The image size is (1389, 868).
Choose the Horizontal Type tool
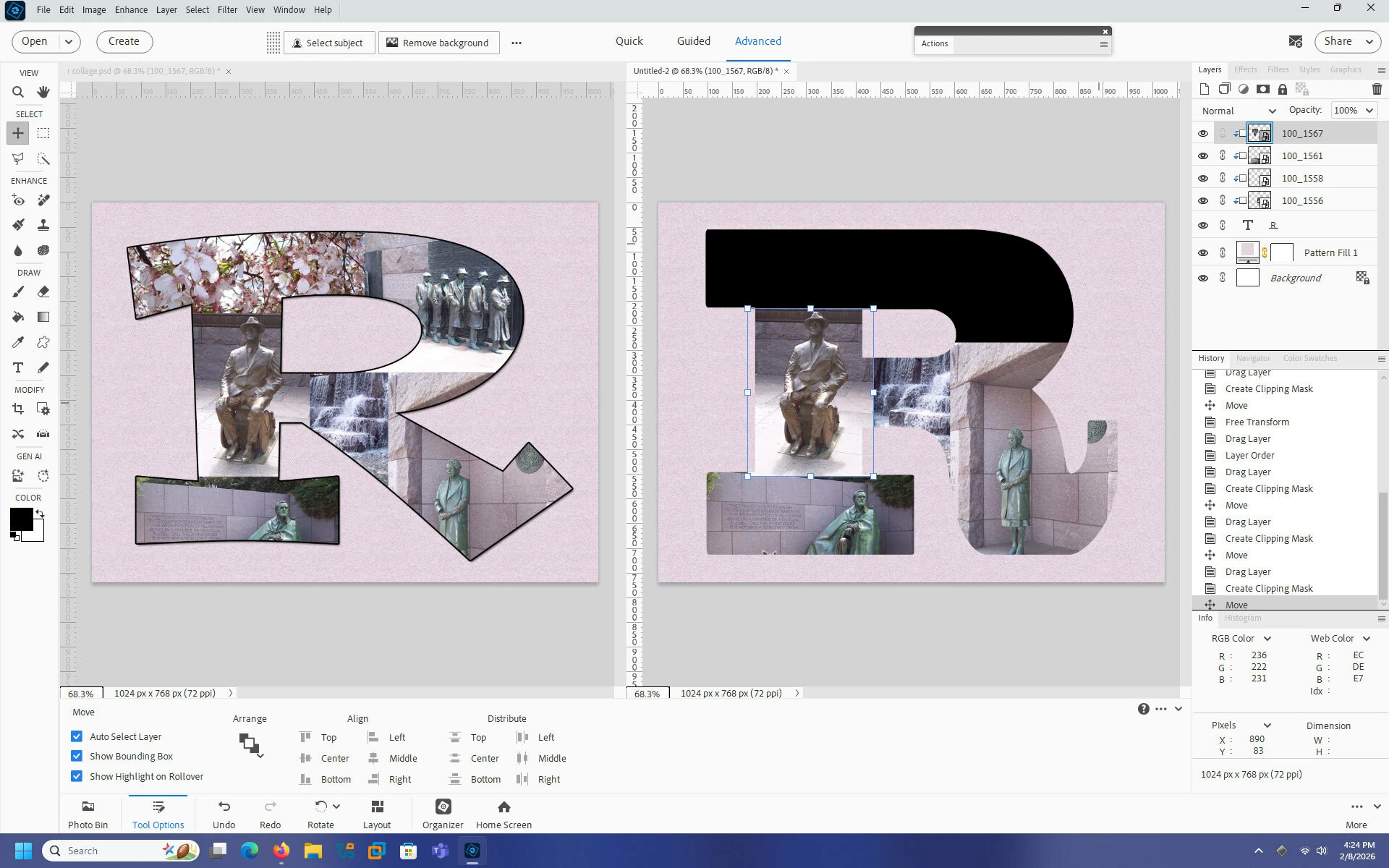click(x=18, y=367)
